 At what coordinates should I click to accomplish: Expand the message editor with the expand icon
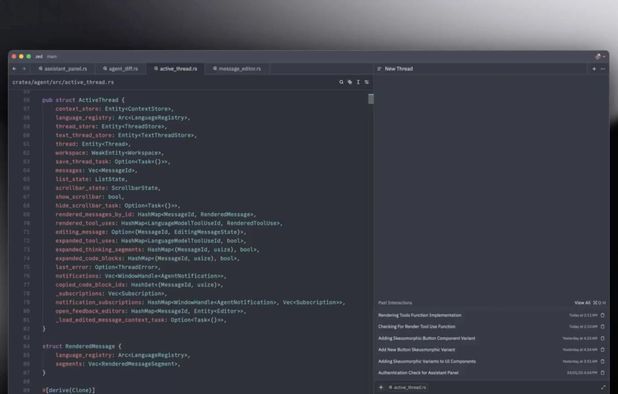pos(603,388)
